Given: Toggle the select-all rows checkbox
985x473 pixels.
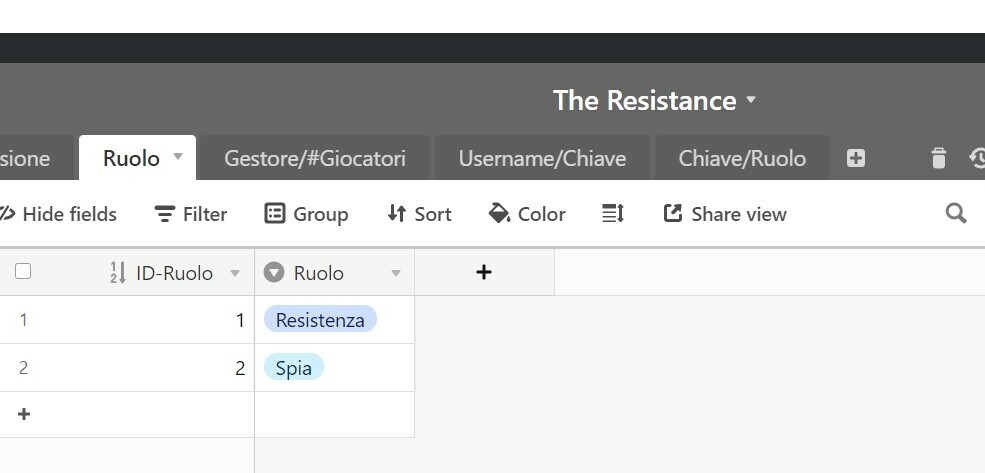Looking at the screenshot, I should pos(23,271).
